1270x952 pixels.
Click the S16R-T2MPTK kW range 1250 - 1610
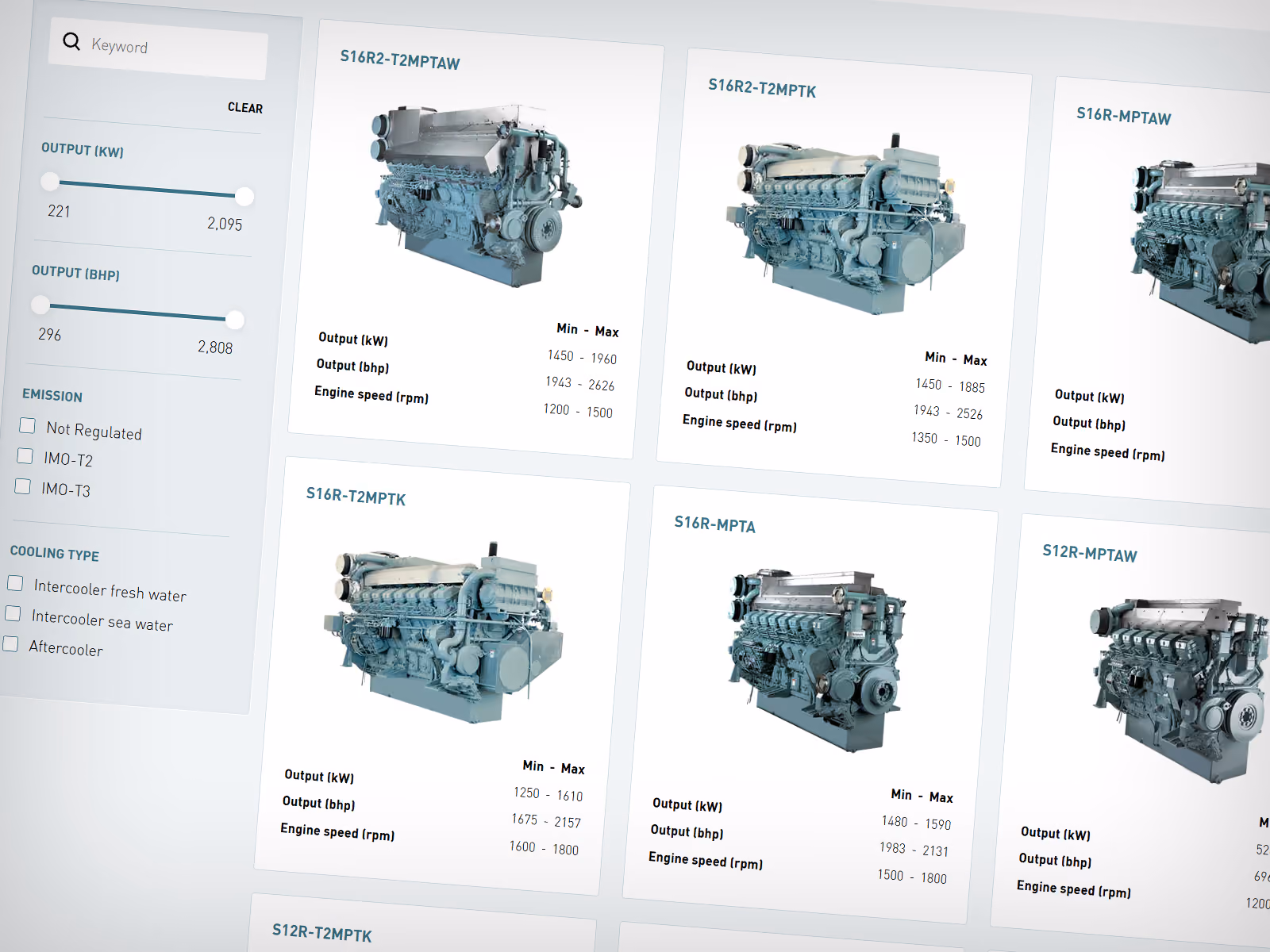click(x=548, y=794)
